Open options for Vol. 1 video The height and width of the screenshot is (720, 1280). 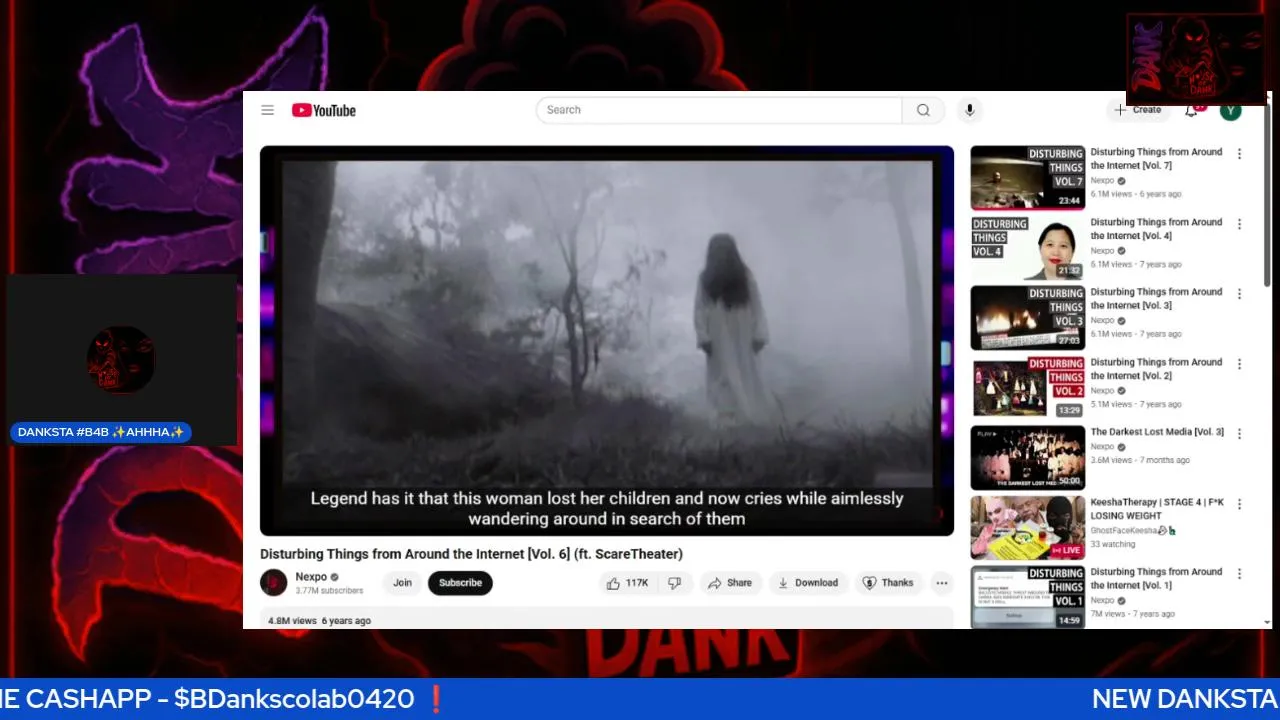(x=1239, y=574)
